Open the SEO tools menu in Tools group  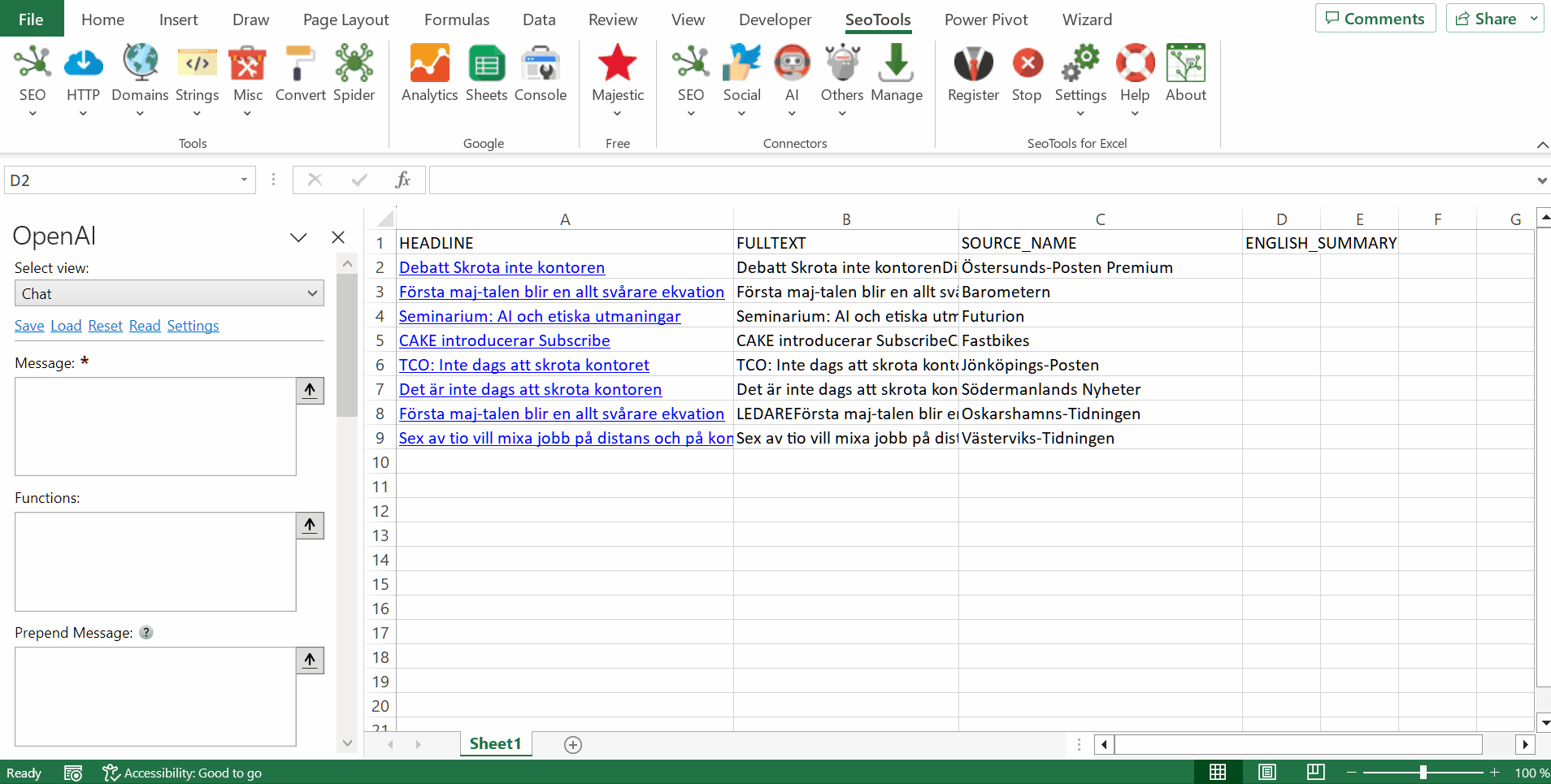pos(33,80)
